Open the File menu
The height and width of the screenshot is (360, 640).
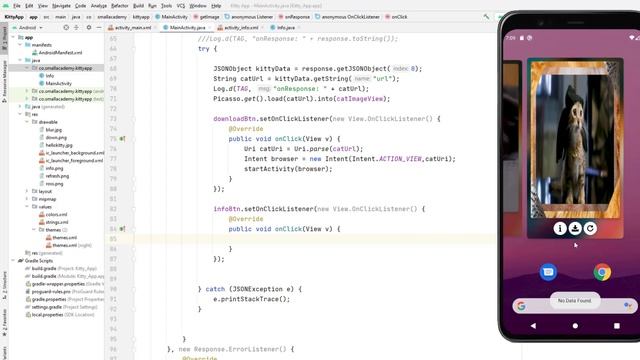coord(16,6)
